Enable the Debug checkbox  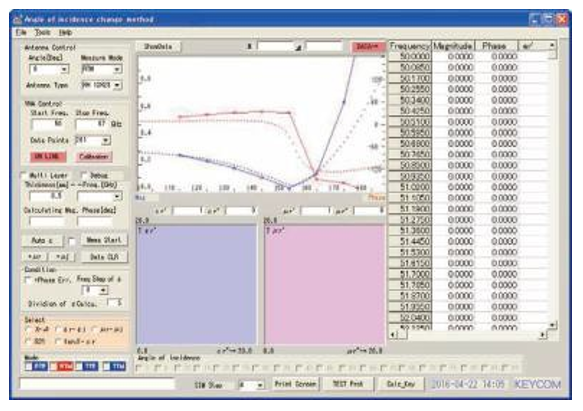[84, 175]
